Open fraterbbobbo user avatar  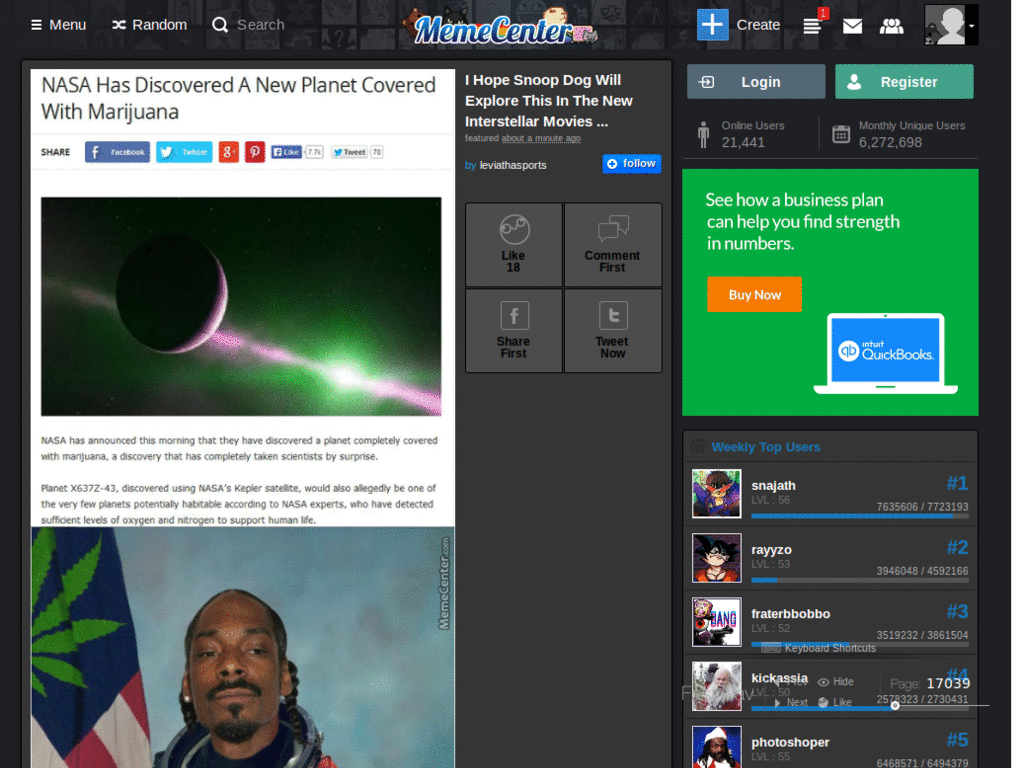click(716, 622)
